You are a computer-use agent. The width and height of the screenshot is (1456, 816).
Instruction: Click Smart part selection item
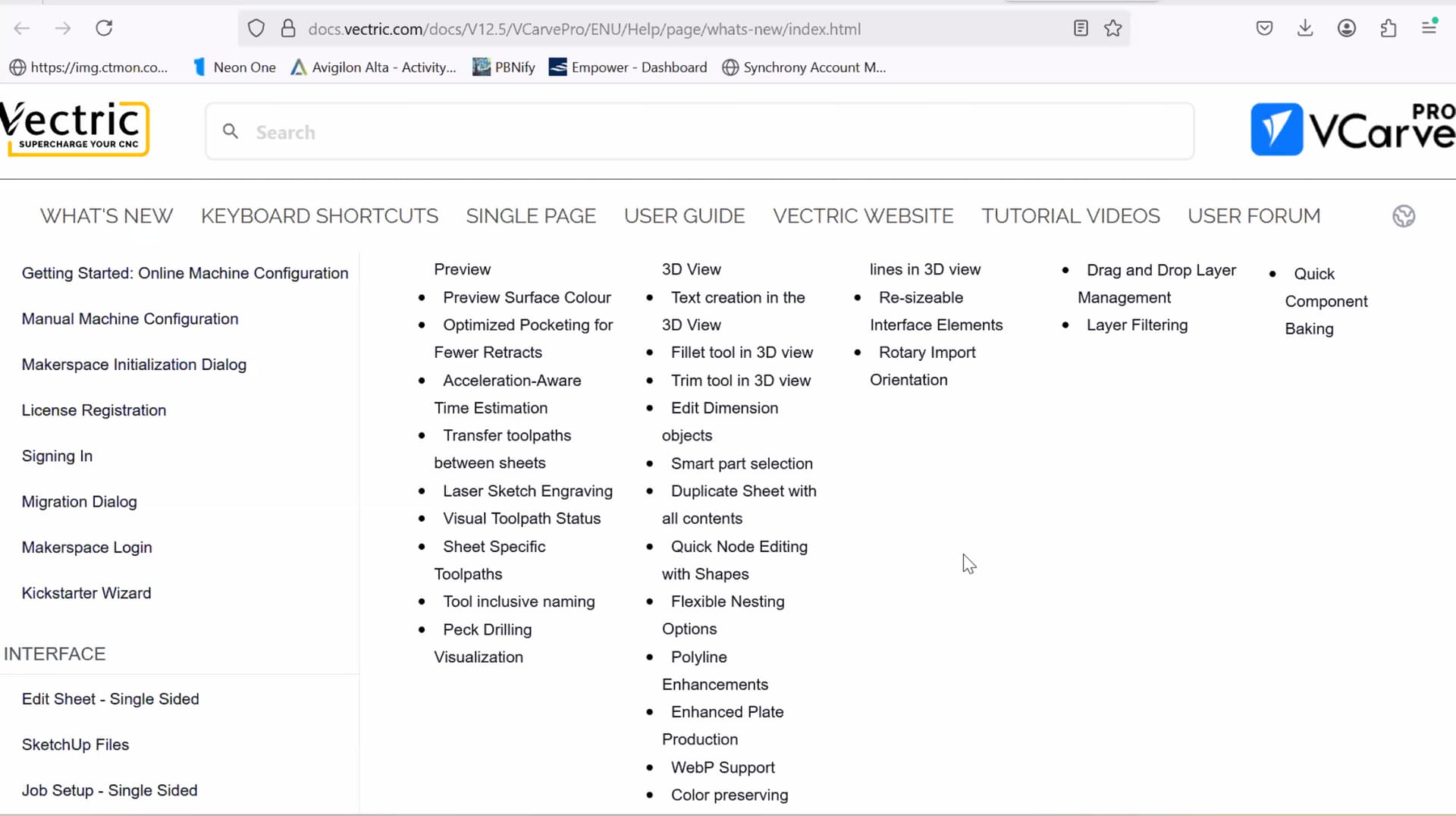tap(742, 463)
